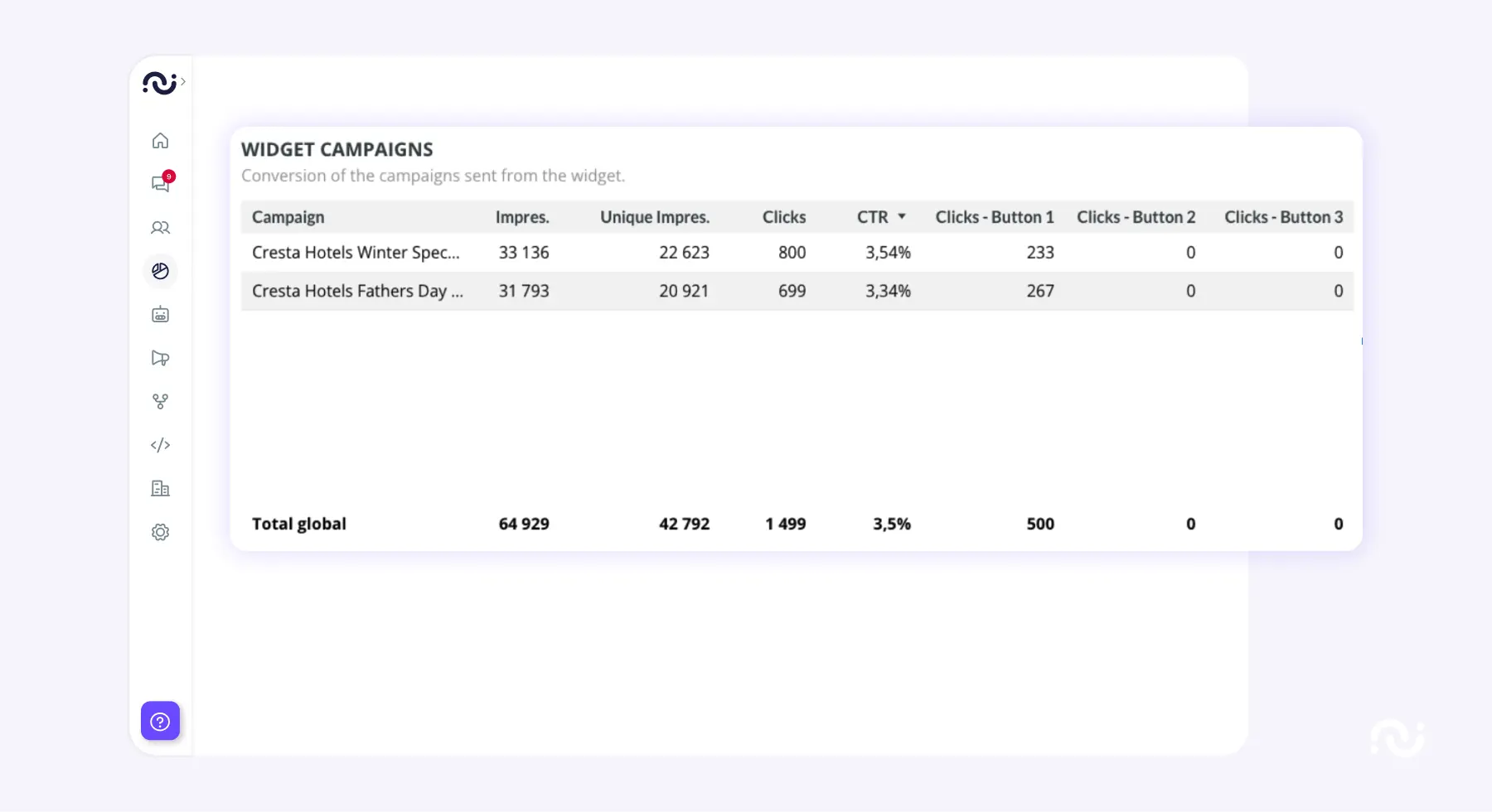
Task: Open the chatbot builder section
Action: 160,315
